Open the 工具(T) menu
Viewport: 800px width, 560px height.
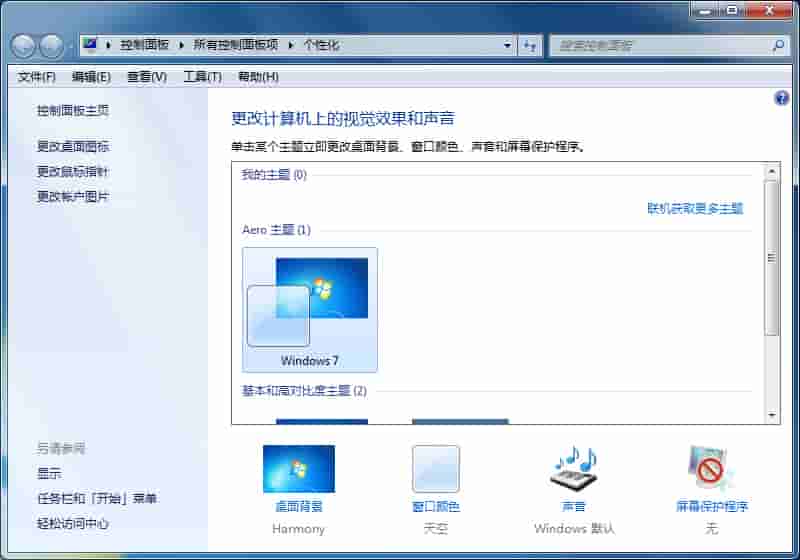203,77
